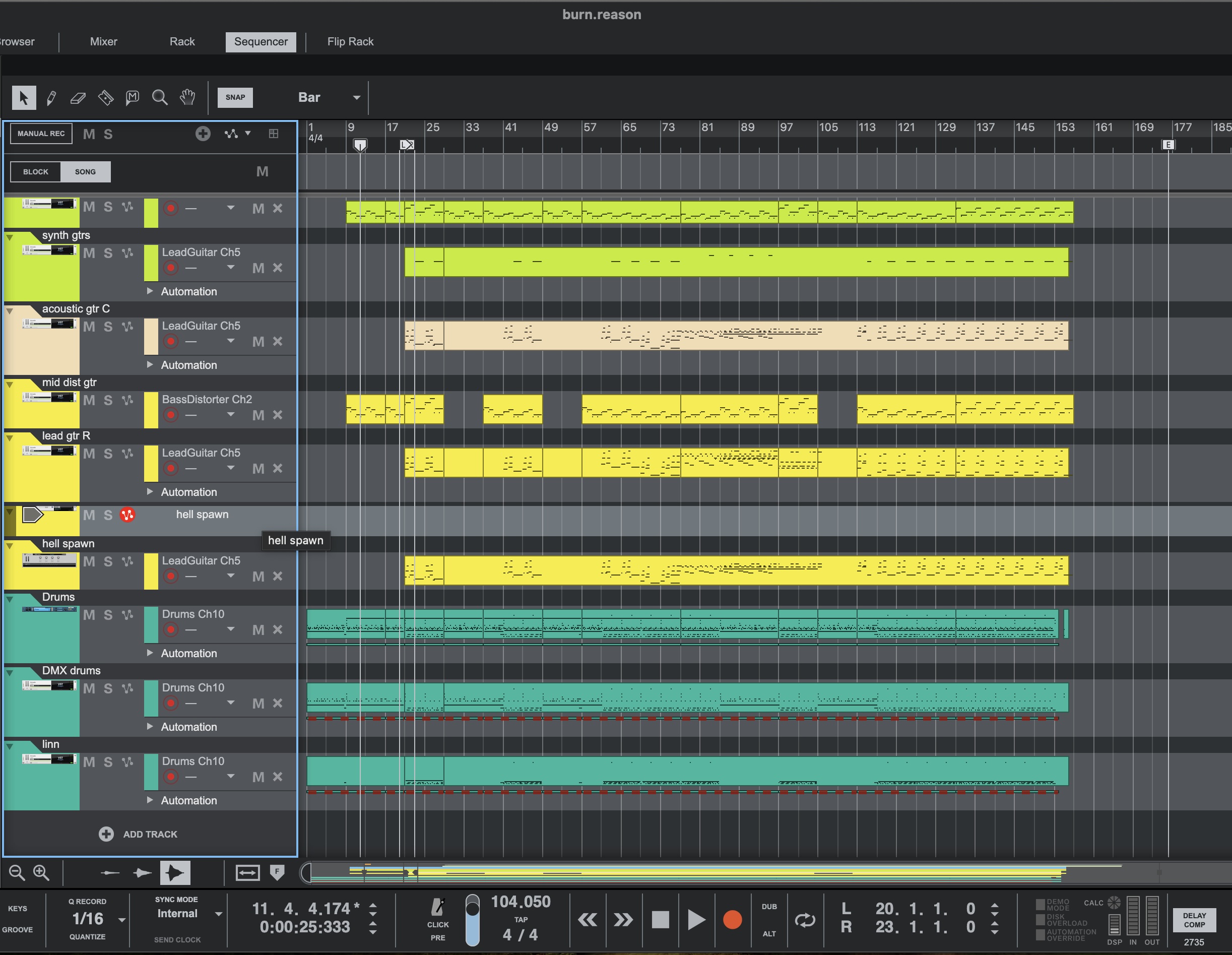Click the End marker in the ruler

point(1168,145)
